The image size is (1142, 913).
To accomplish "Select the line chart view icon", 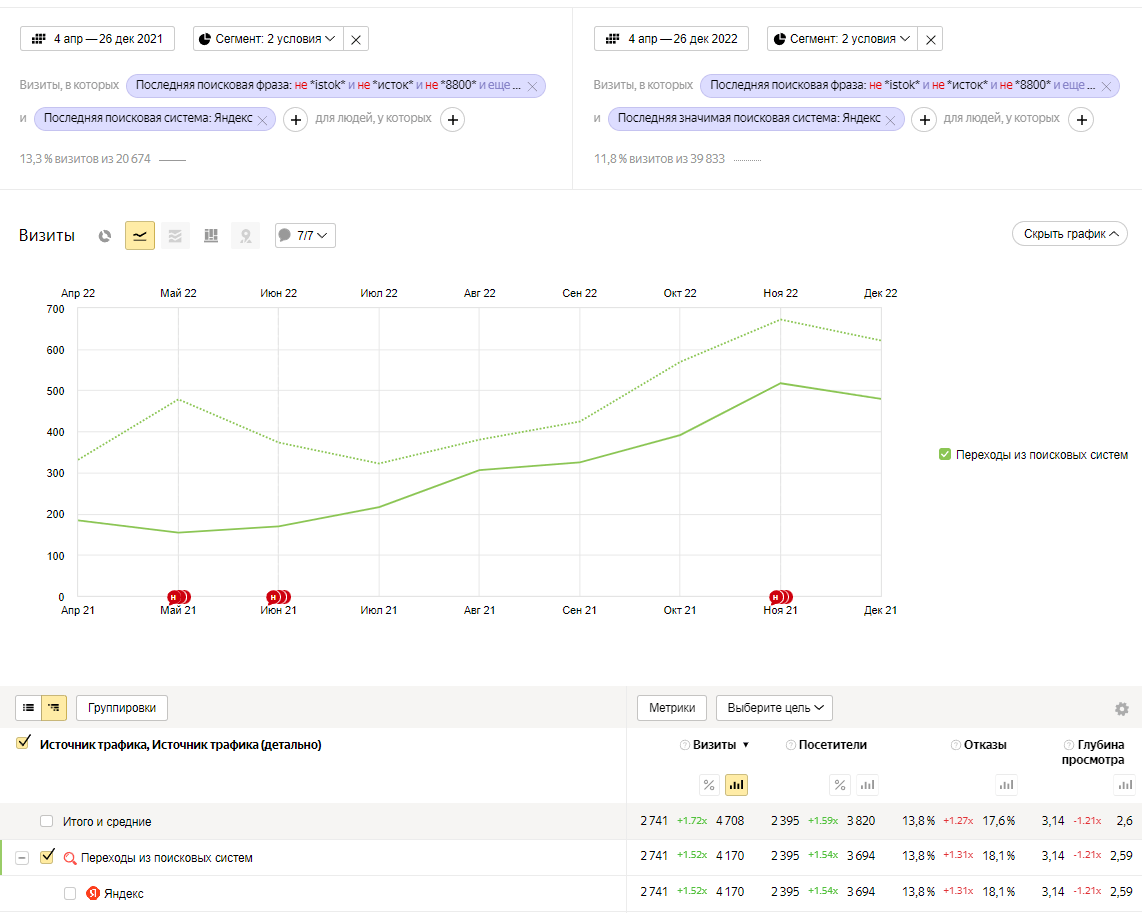I will click(140, 236).
